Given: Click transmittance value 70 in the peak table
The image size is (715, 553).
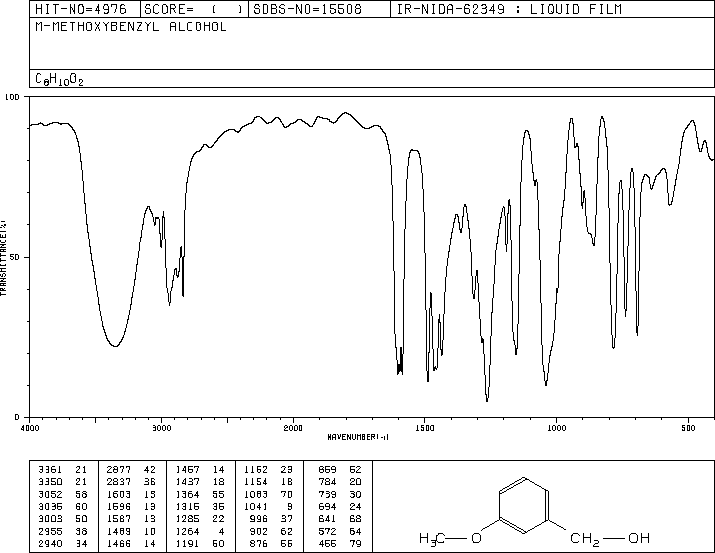Looking at the screenshot, I should [287, 494].
